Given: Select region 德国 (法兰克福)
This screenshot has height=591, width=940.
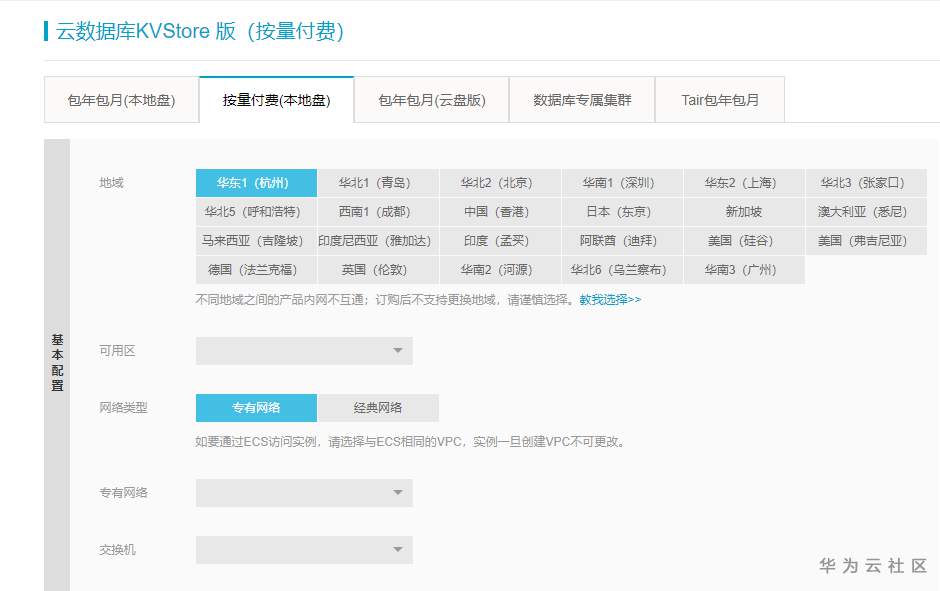Looking at the screenshot, I should (x=257, y=270).
